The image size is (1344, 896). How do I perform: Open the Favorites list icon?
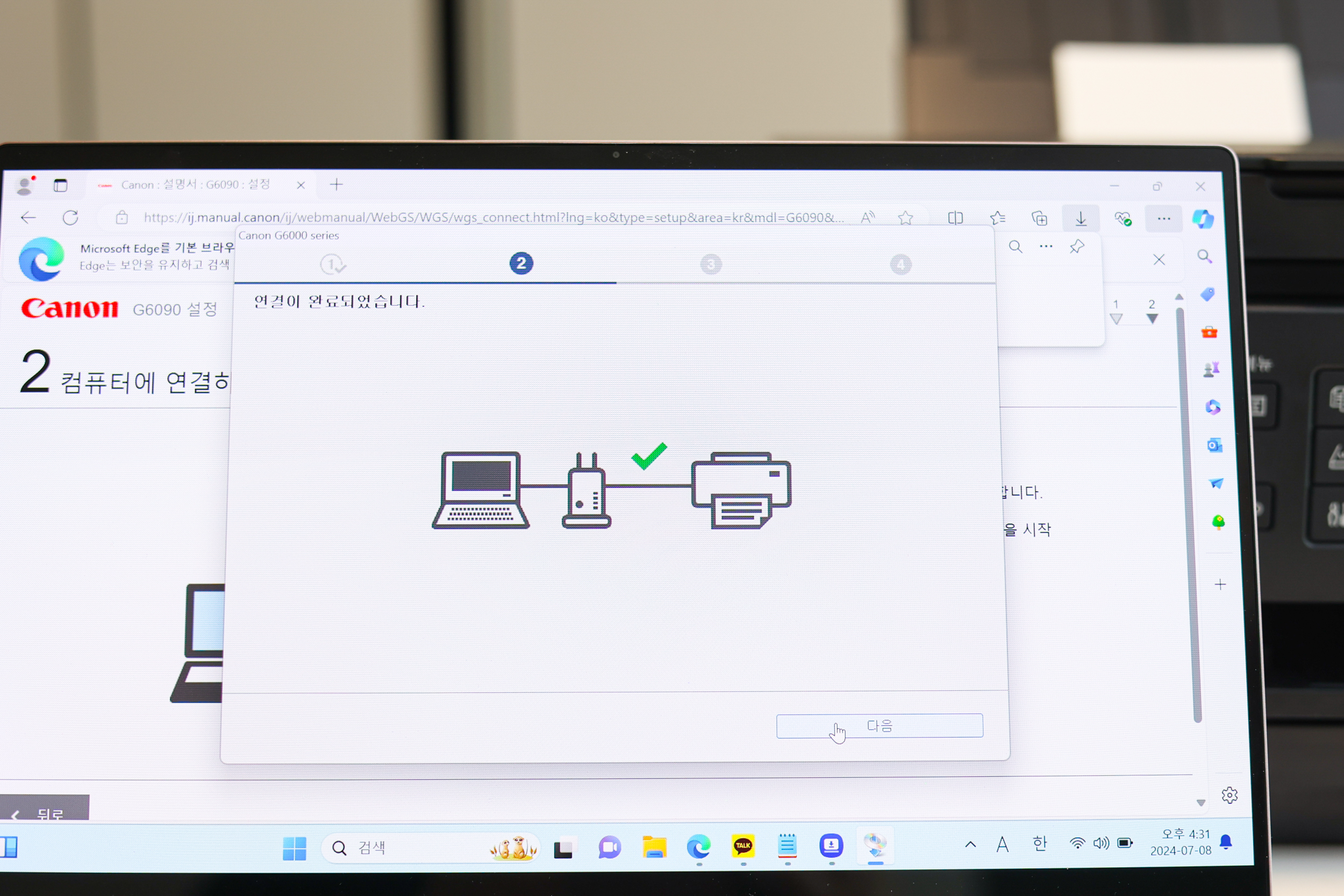pos(998,218)
